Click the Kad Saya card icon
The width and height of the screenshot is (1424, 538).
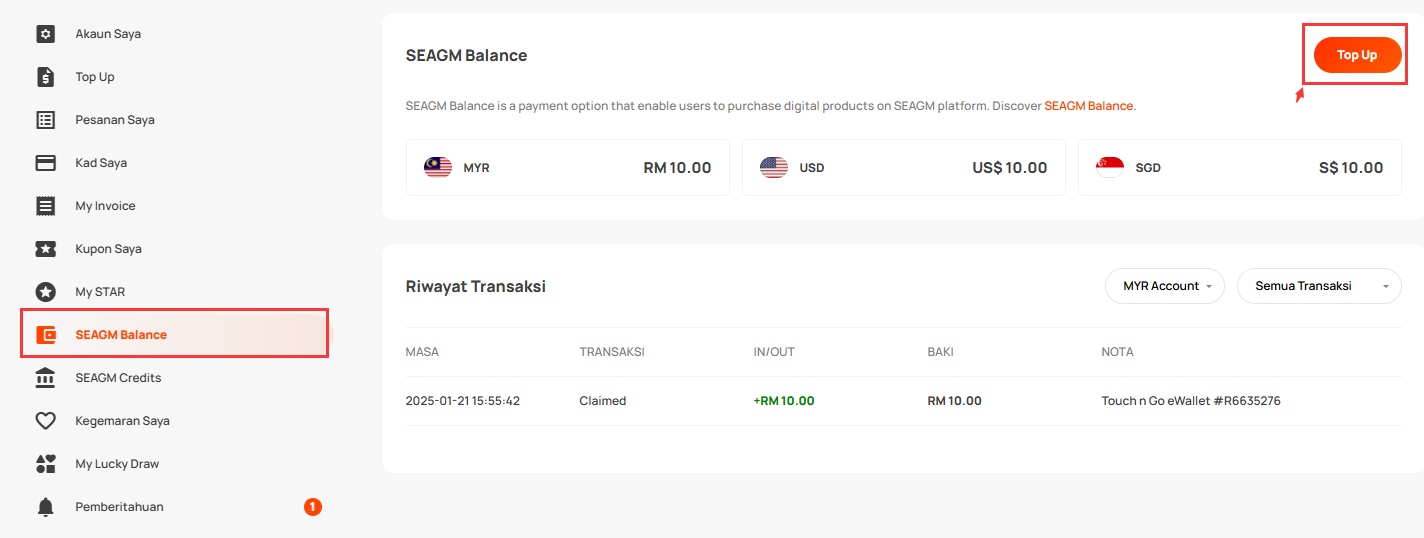point(45,163)
